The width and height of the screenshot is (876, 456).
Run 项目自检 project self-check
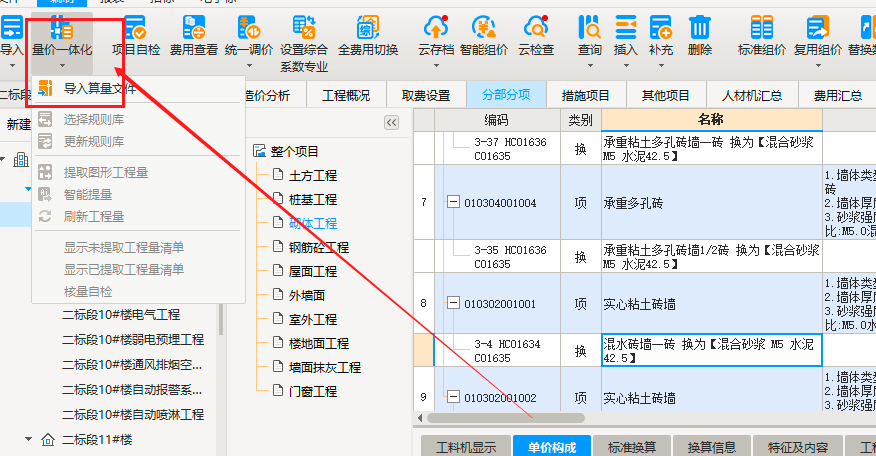(x=135, y=28)
